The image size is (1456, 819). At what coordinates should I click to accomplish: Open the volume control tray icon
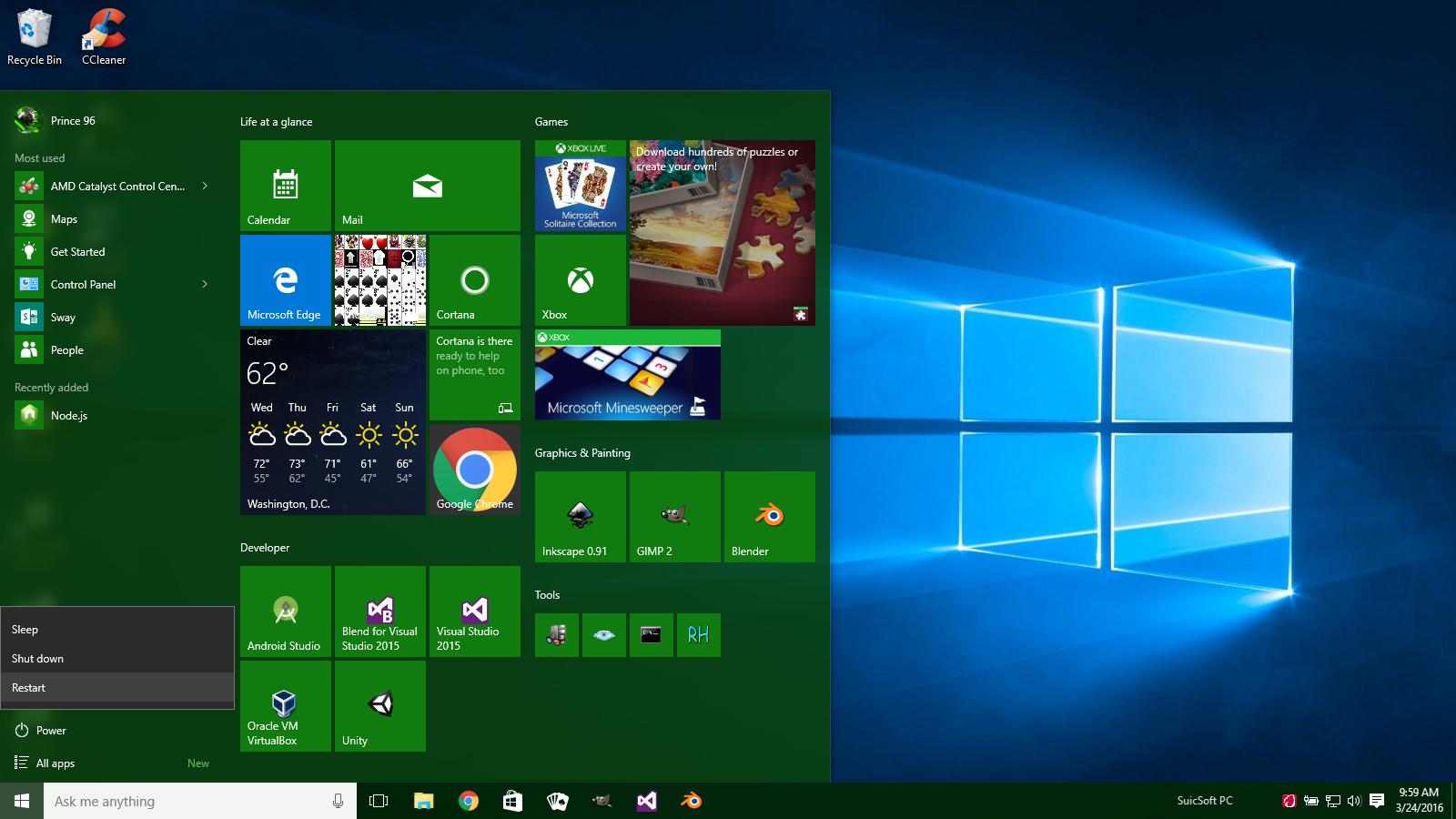coord(1354,801)
